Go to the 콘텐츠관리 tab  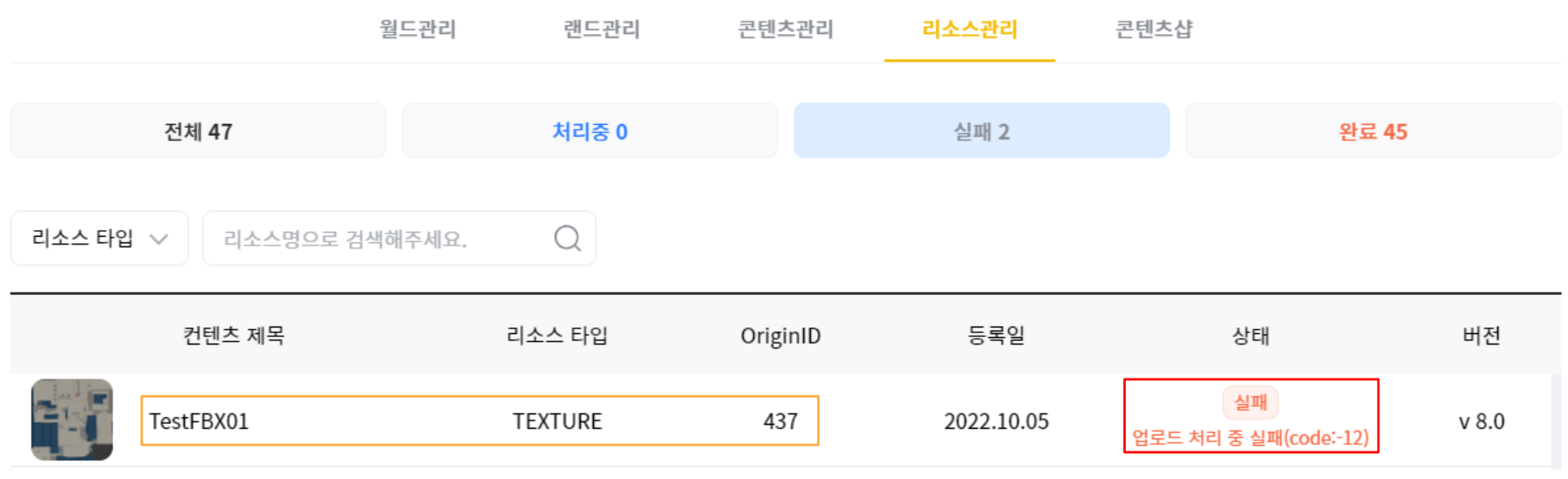[x=786, y=30]
